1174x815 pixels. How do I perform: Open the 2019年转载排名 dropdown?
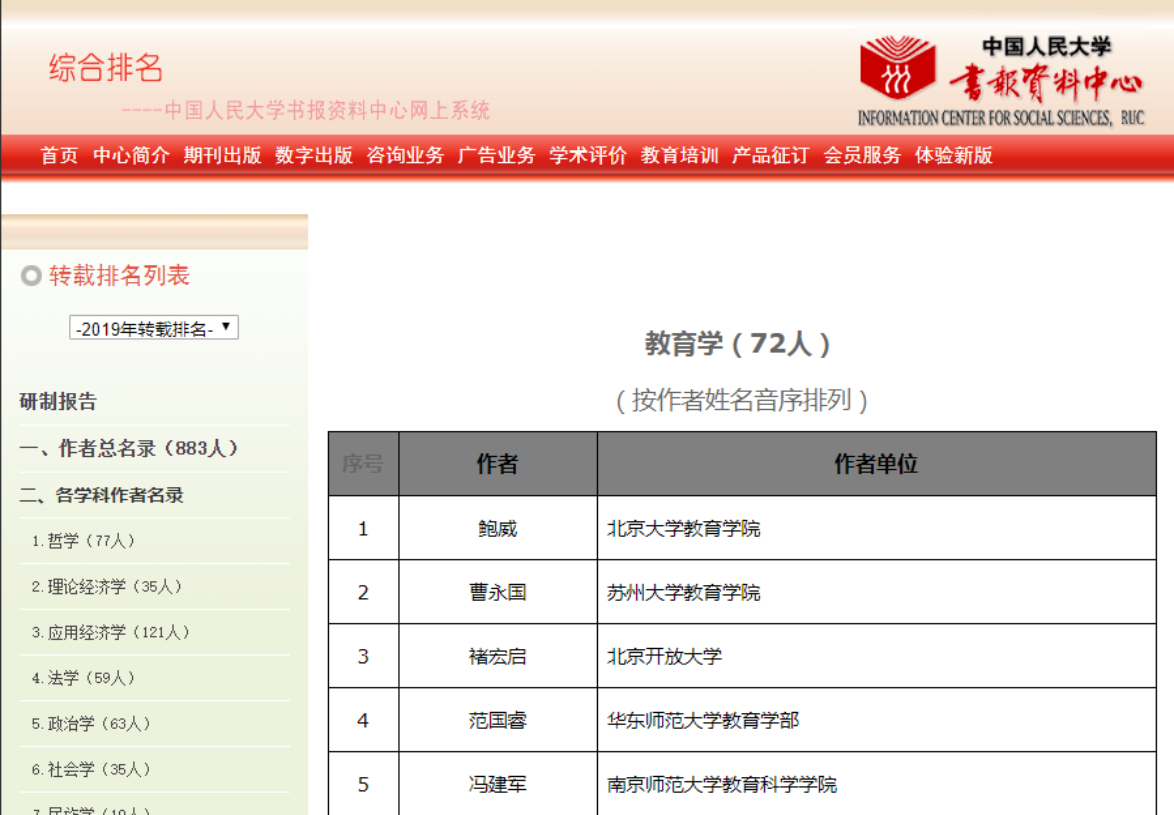coord(154,328)
